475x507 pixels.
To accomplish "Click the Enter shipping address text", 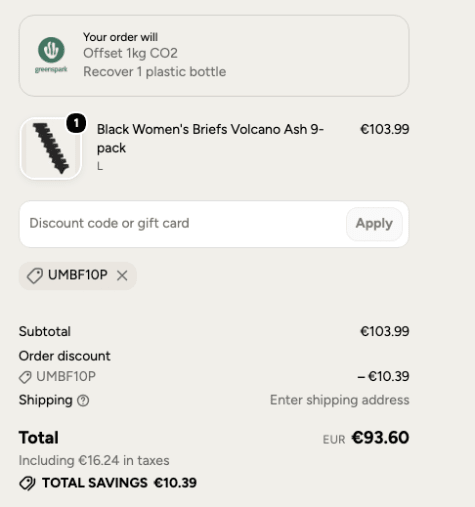I will (x=339, y=400).
